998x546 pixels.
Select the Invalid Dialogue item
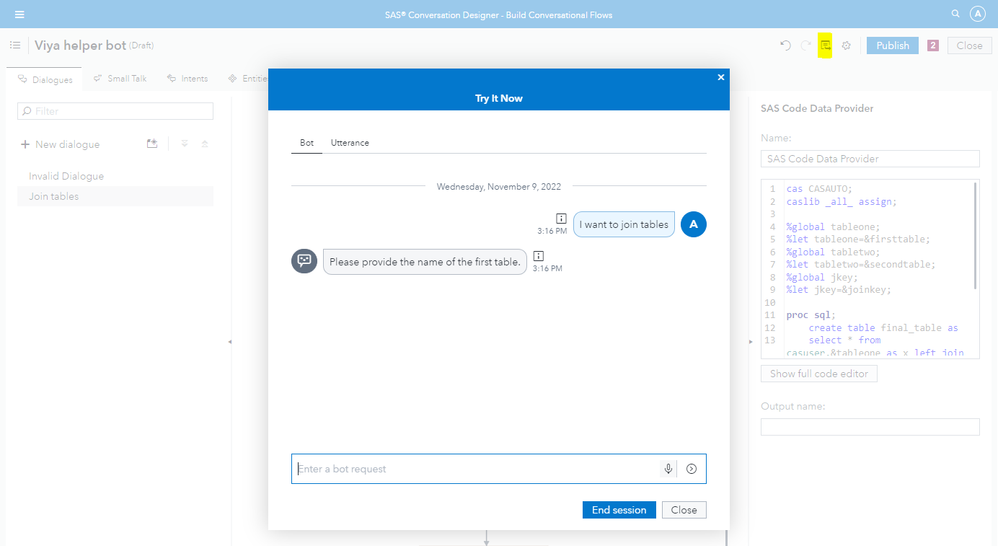point(66,176)
